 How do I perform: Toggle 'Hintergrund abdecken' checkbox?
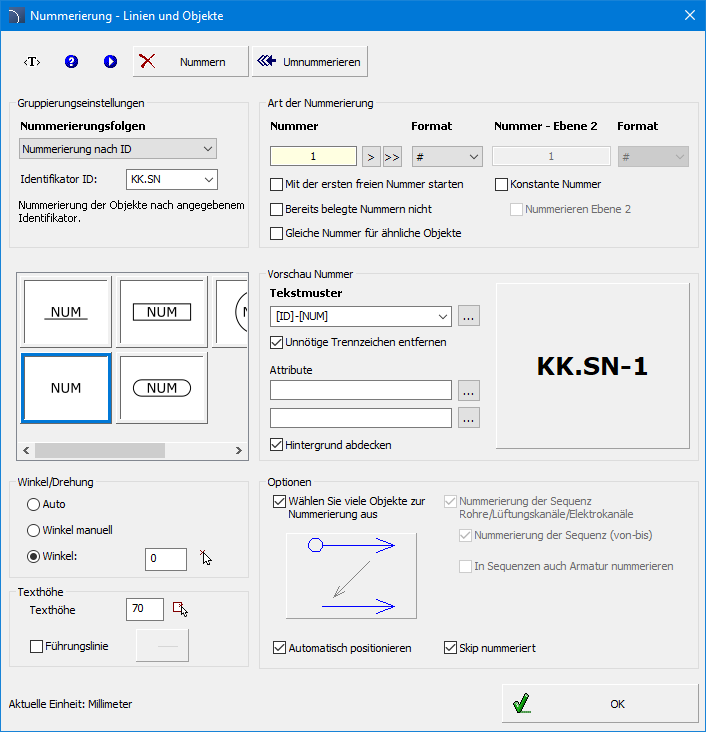coord(277,444)
